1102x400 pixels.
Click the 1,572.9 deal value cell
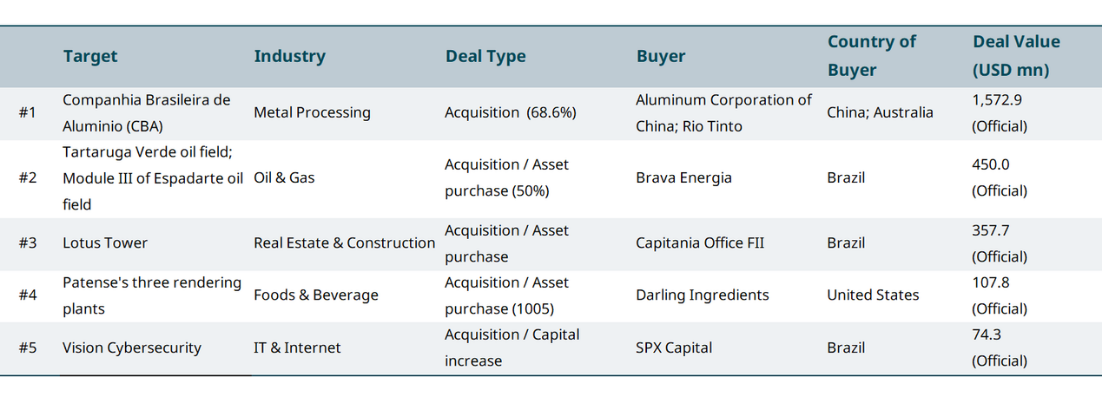(x=999, y=113)
